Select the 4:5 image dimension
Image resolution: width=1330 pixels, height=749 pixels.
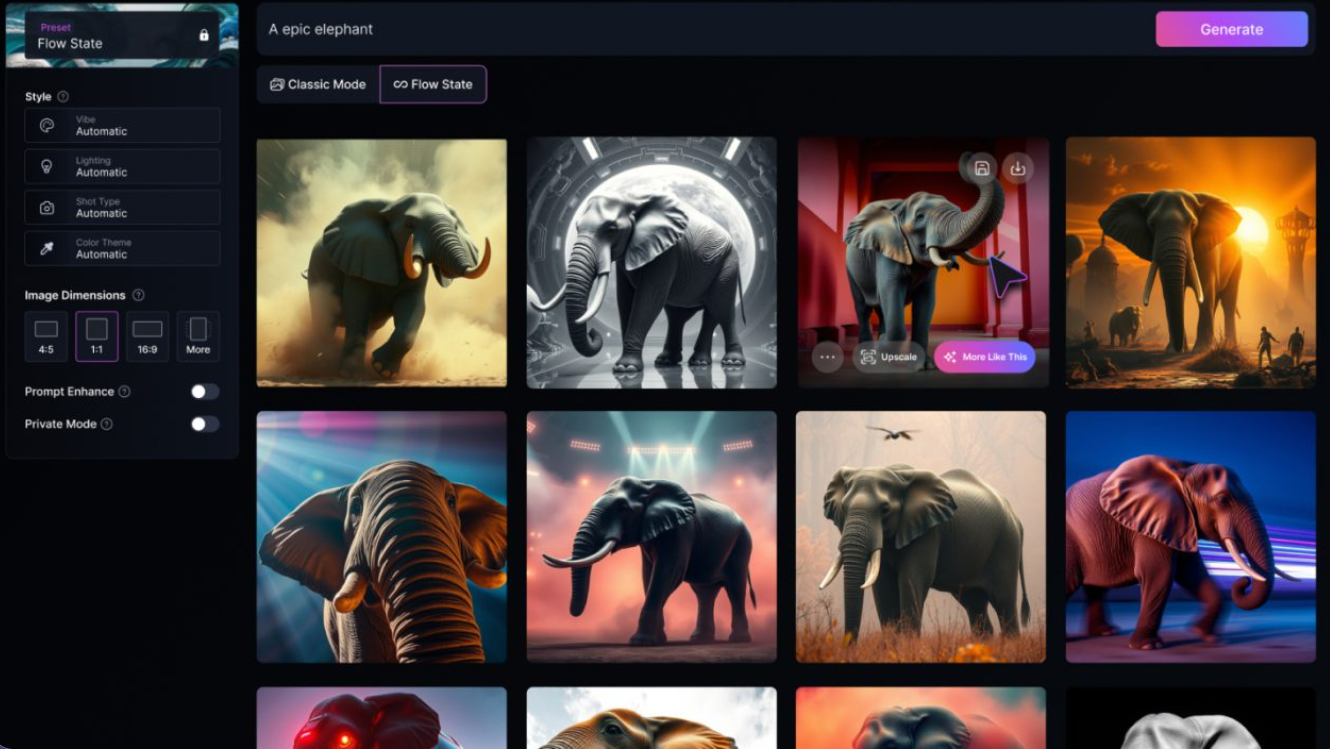pos(46,336)
